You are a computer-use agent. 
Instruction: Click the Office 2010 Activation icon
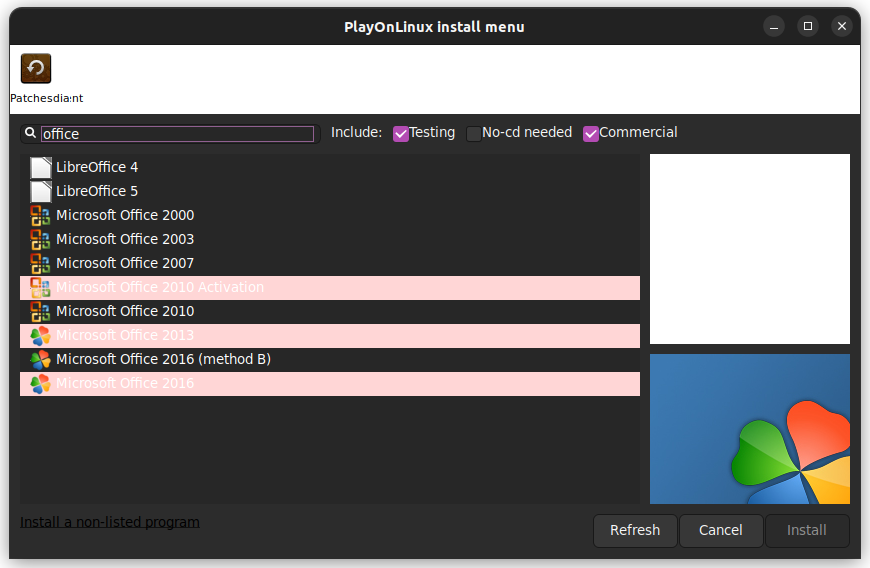[41, 287]
